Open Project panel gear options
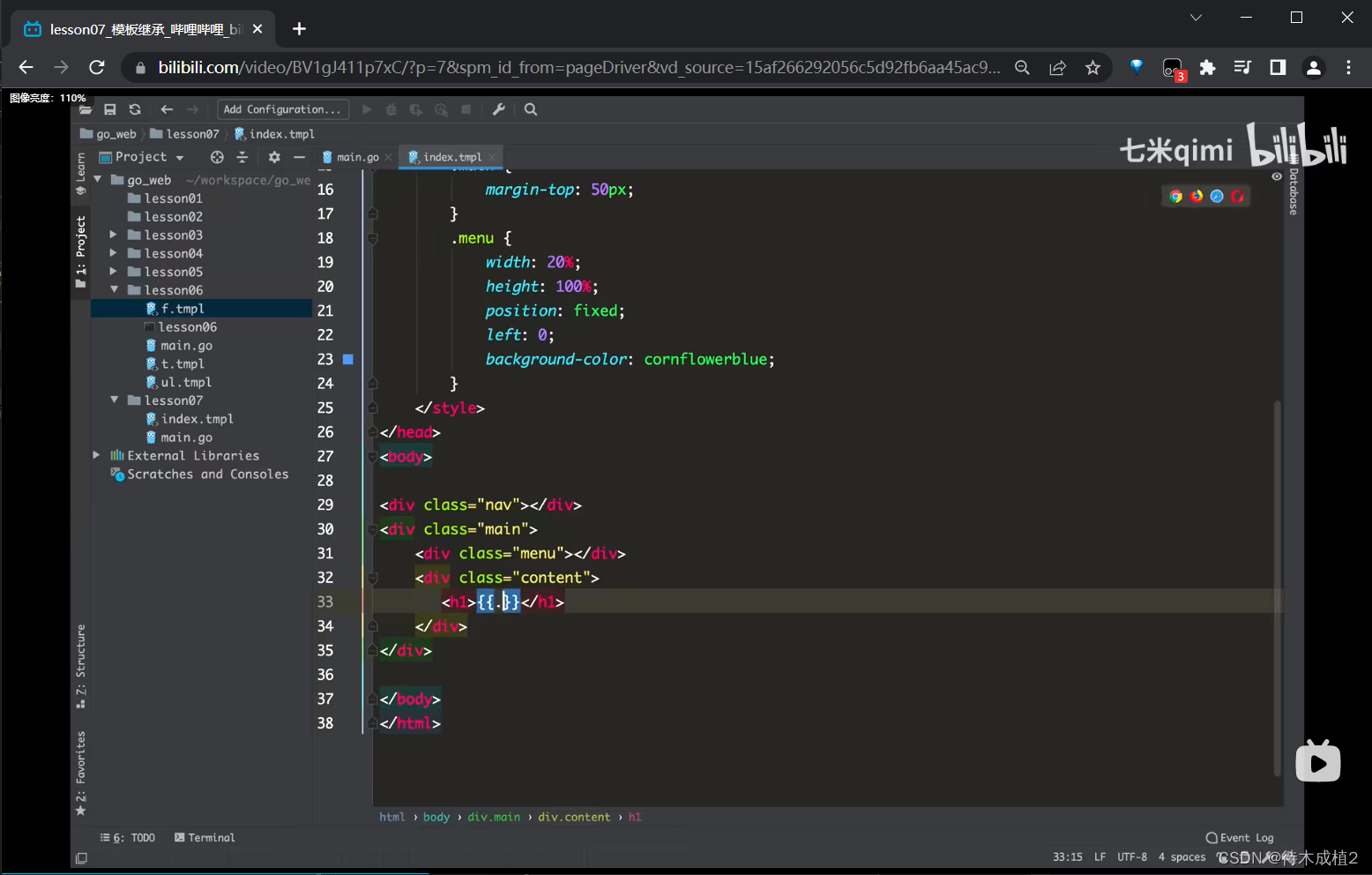Viewport: 1372px width, 875px height. point(274,157)
